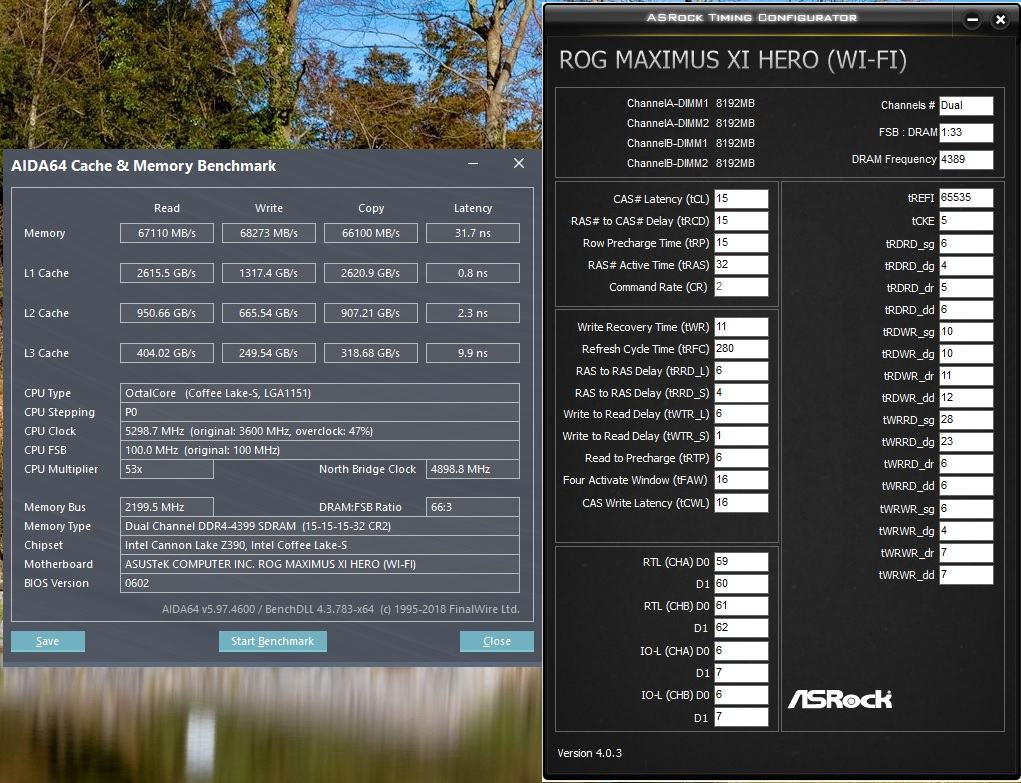Click L3 Cache Copy value 318.68 GB/s
This screenshot has height=783, width=1021.
click(x=371, y=353)
